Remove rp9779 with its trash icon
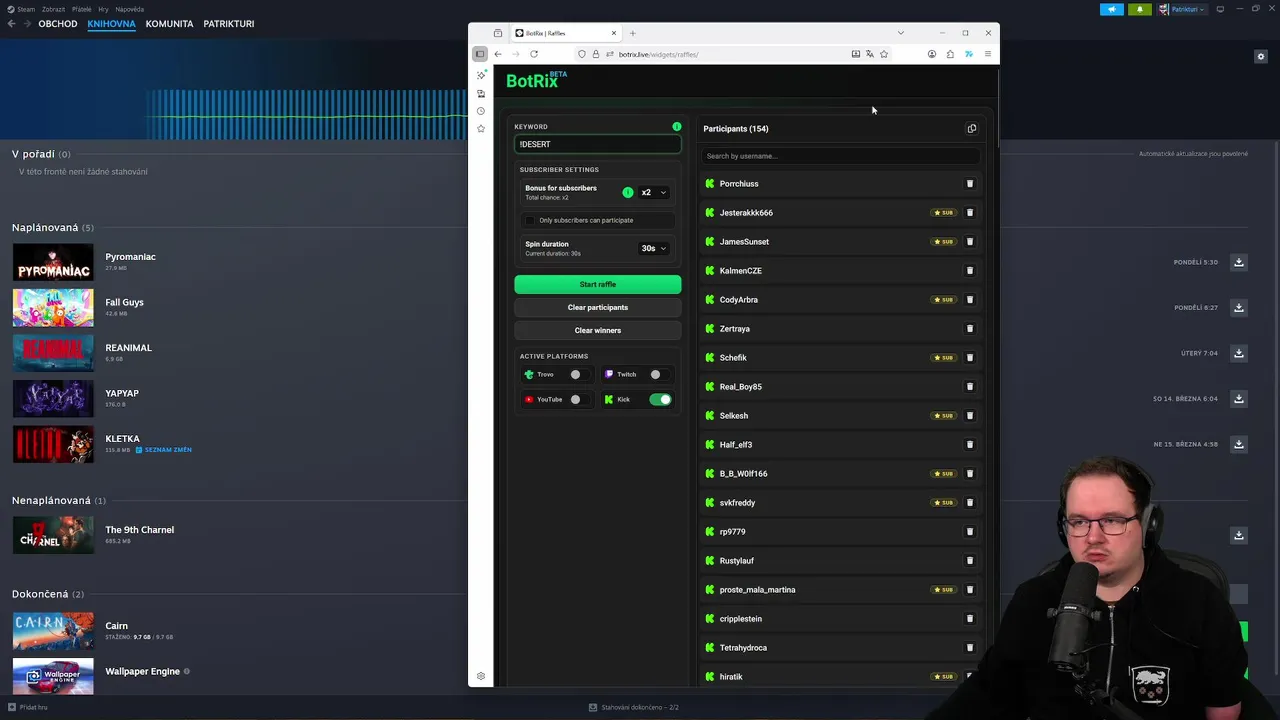 click(969, 532)
